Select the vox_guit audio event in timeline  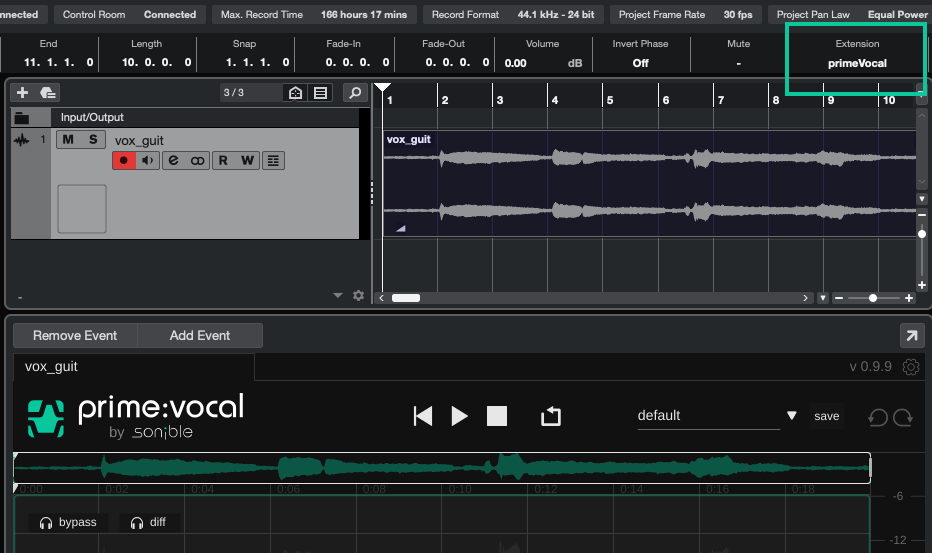649,184
